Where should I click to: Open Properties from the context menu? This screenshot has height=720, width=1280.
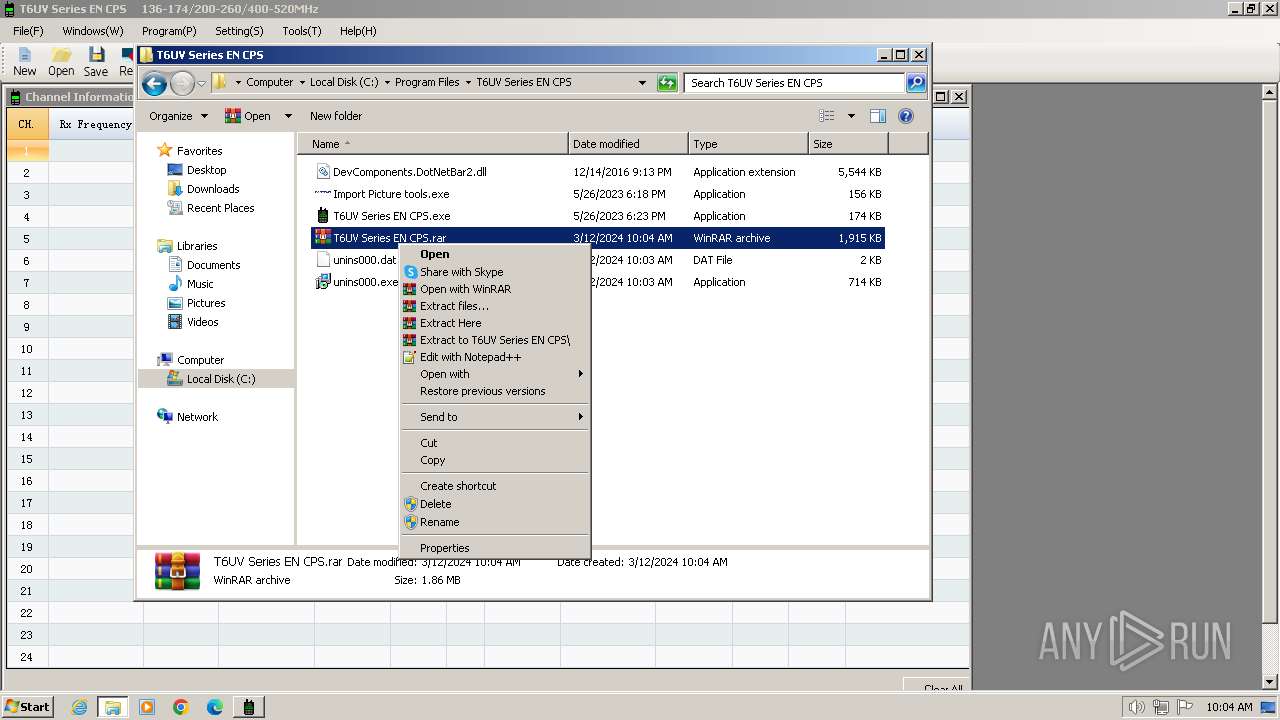pos(494,548)
